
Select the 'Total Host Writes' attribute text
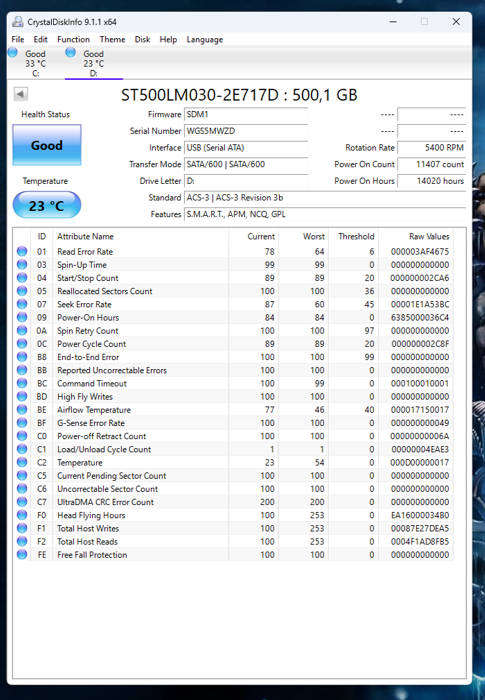click(88, 528)
